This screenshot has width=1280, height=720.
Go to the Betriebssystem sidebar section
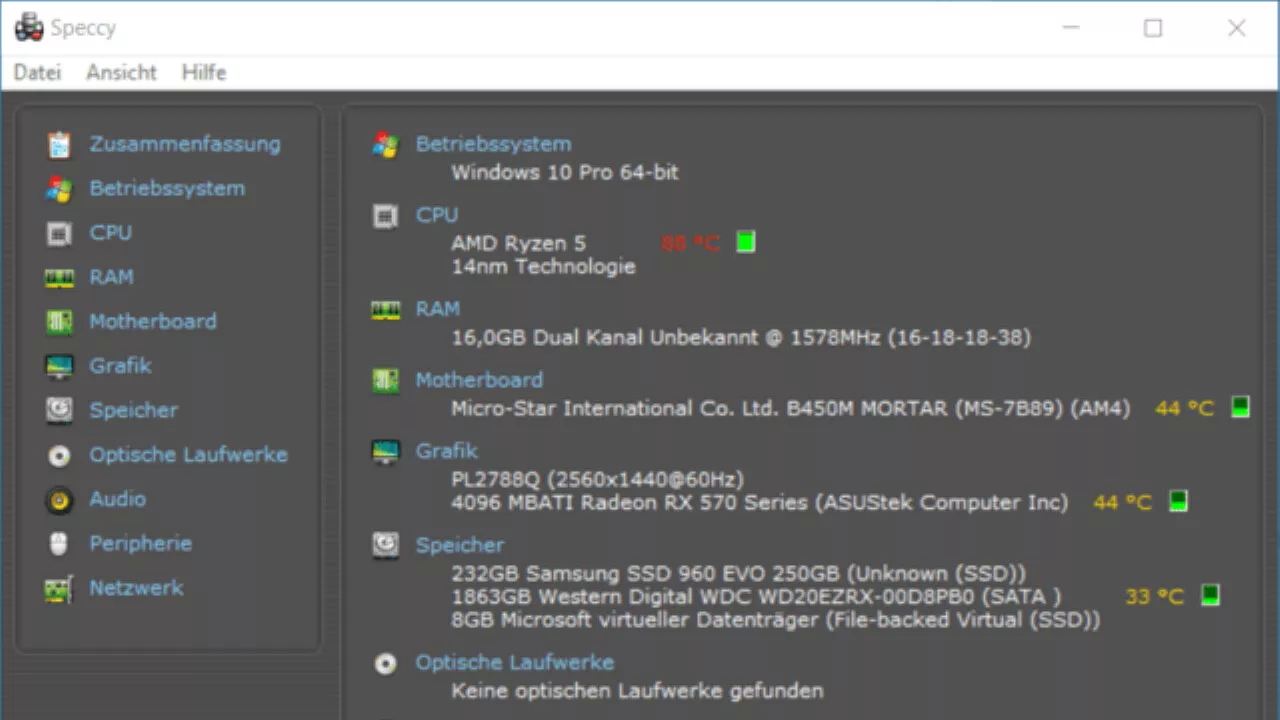point(167,188)
